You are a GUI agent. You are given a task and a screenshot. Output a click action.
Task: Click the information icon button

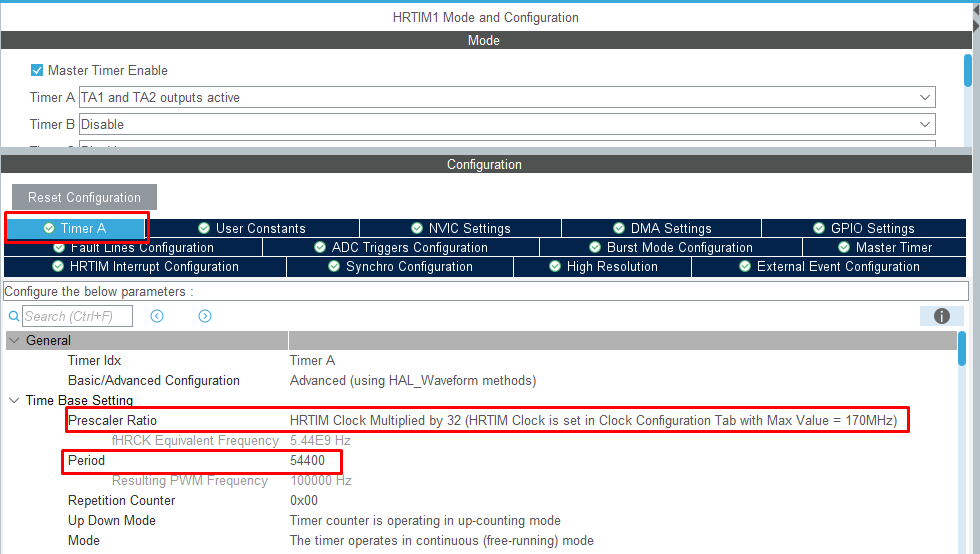pos(941,316)
